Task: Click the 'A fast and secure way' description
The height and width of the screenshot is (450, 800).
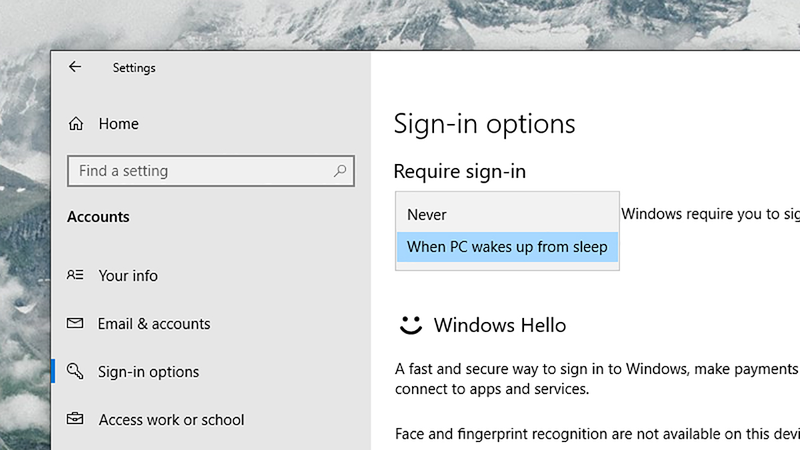Action: (x=597, y=379)
